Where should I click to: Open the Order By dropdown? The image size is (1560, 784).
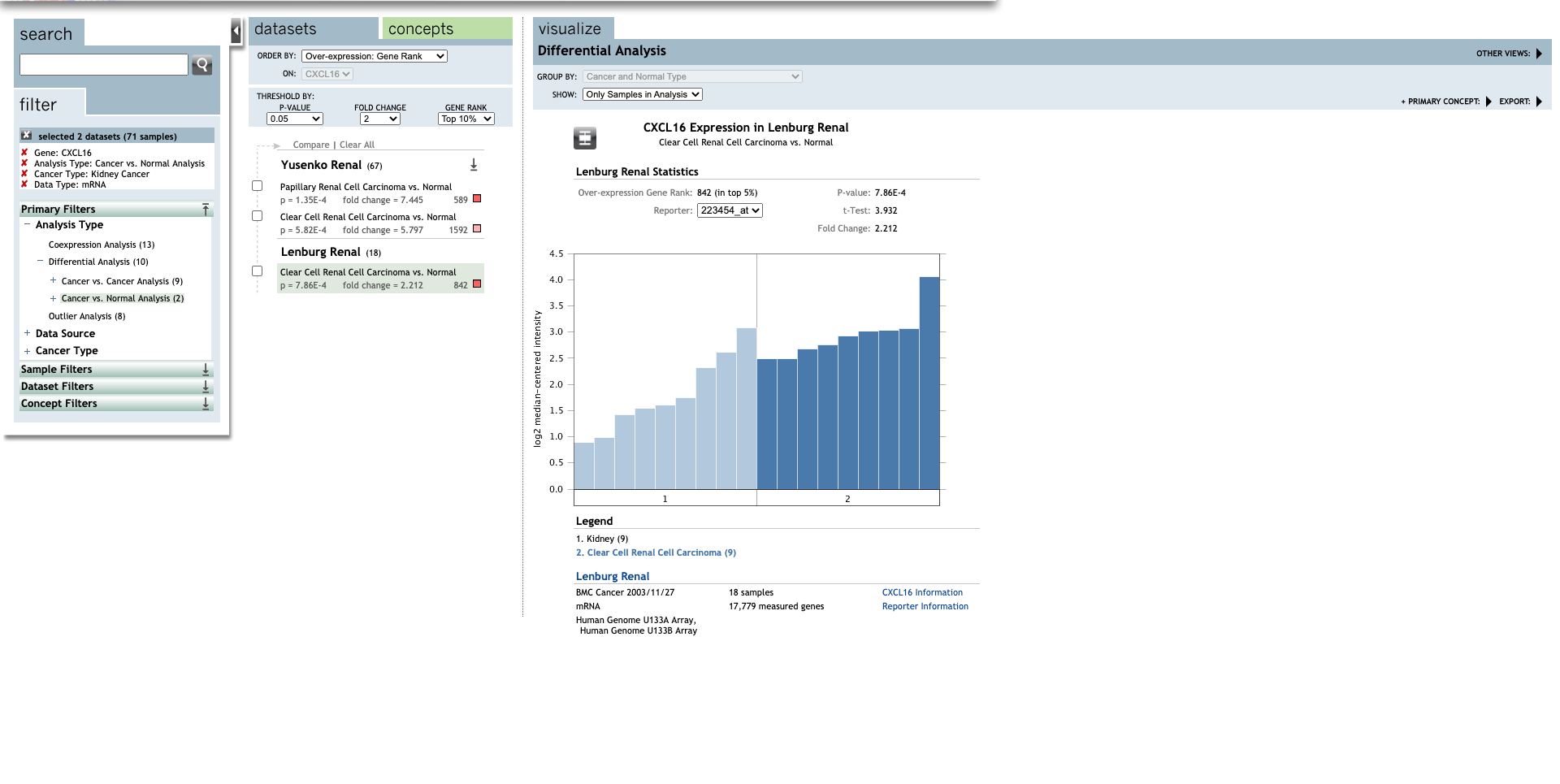coord(375,56)
